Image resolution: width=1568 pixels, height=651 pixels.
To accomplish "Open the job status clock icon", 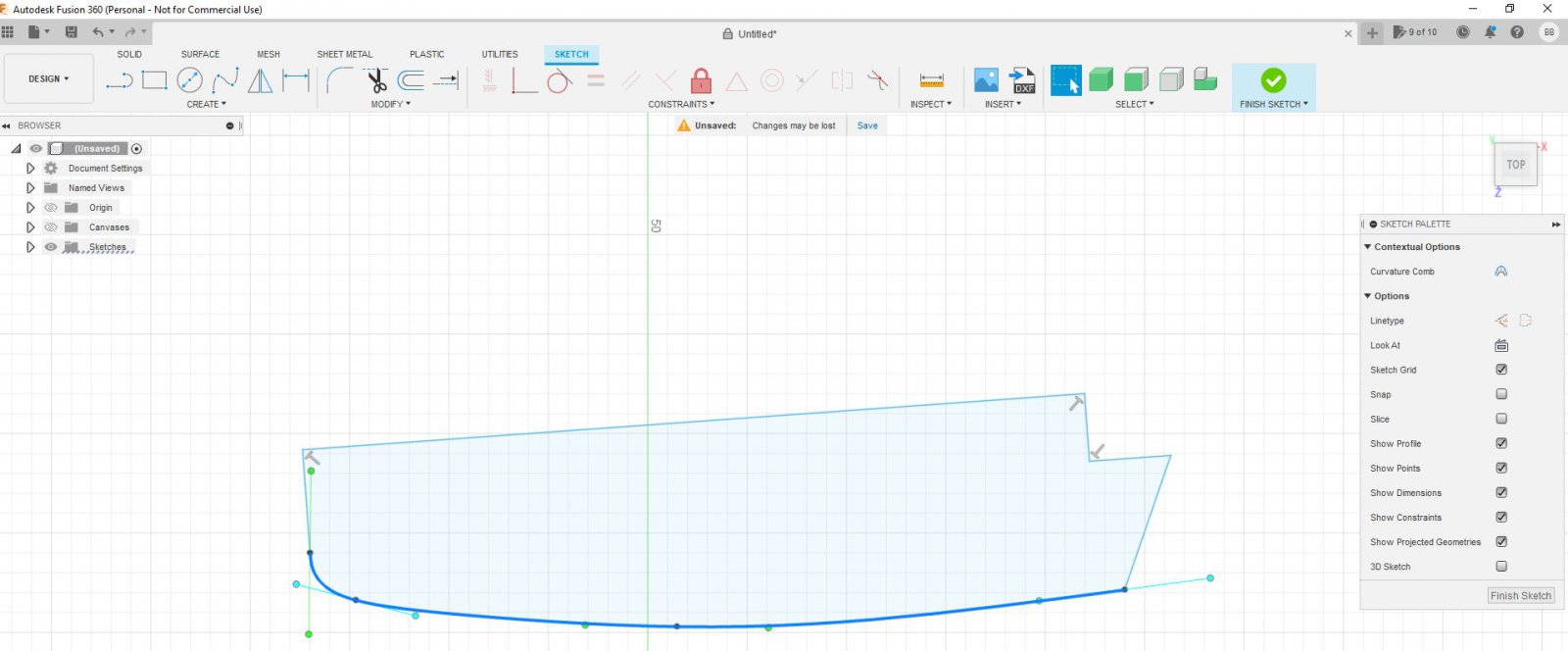I will (1463, 32).
